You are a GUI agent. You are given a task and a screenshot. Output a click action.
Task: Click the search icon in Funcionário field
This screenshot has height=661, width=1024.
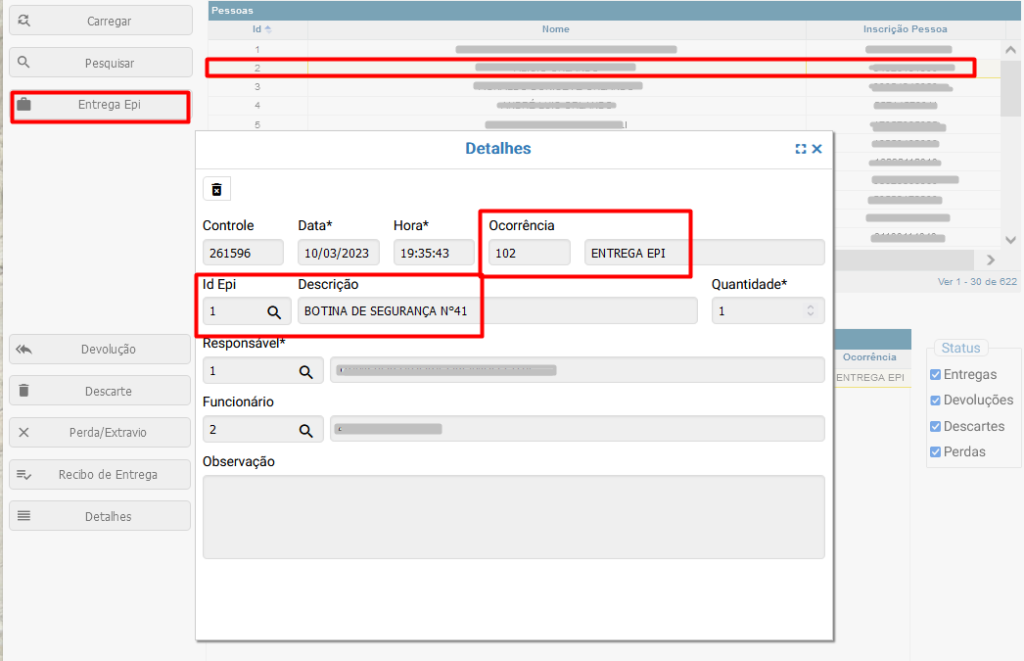(x=306, y=430)
